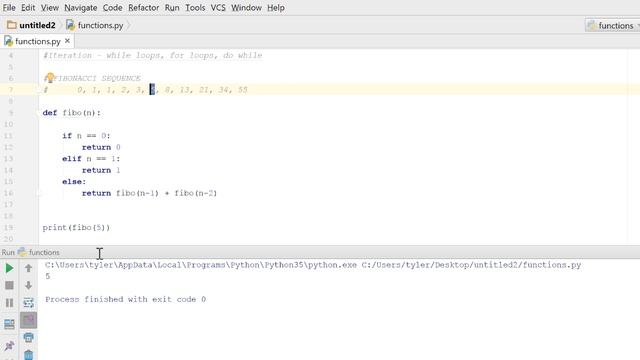Click the console output value 5
The image size is (640, 360).
(x=48, y=276)
